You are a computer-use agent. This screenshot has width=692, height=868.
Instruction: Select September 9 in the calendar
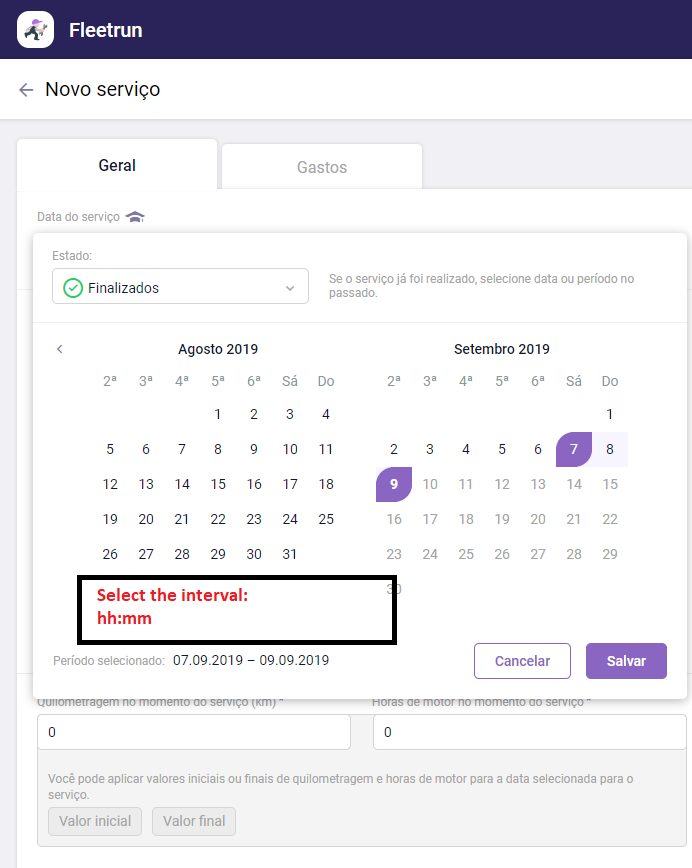[394, 484]
